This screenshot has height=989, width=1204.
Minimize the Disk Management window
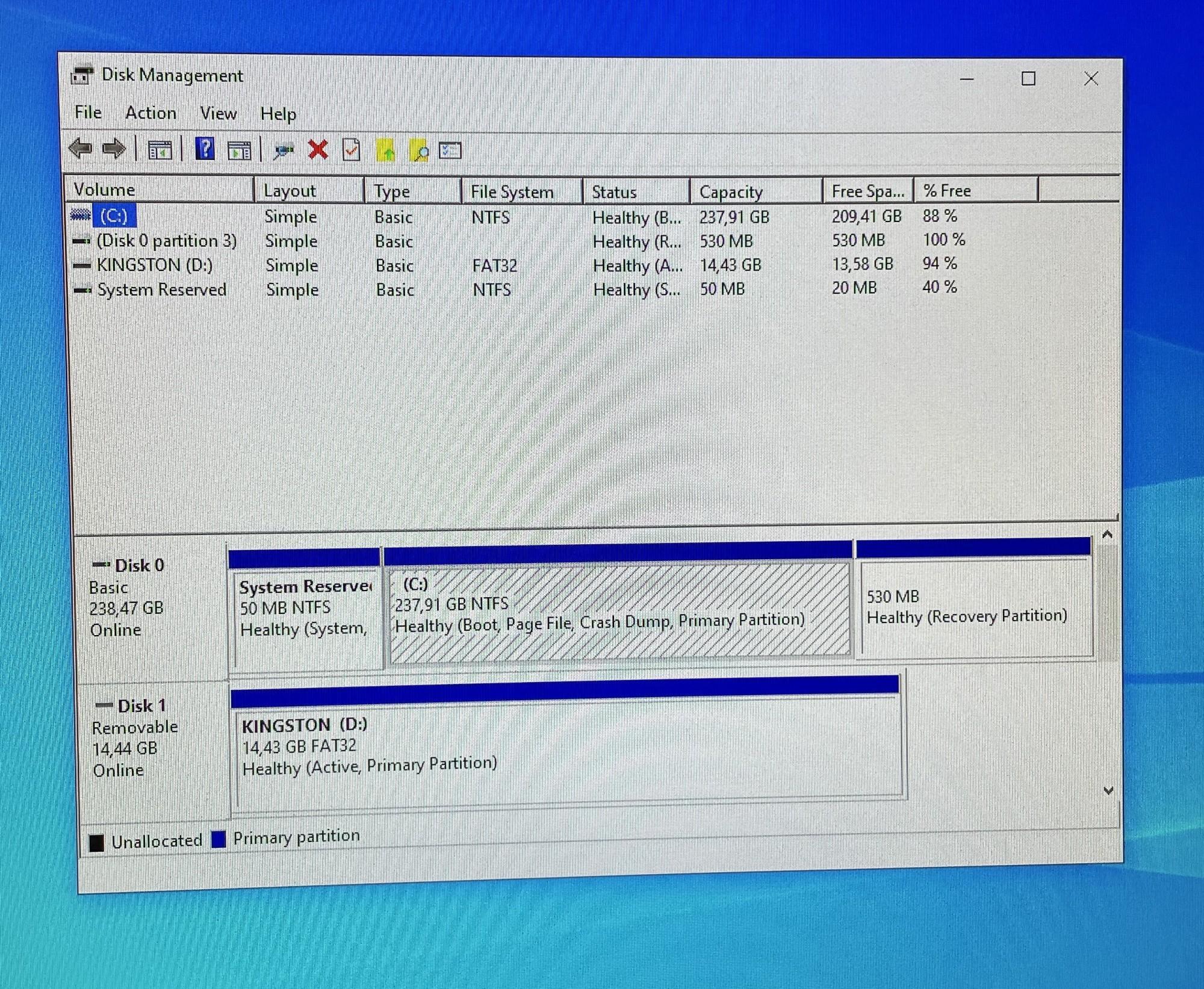(x=967, y=79)
